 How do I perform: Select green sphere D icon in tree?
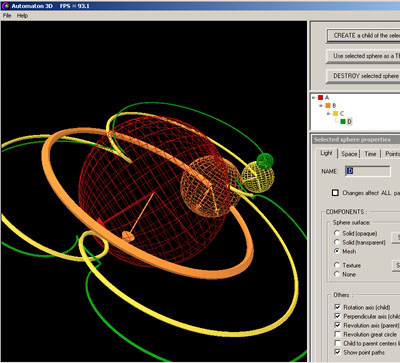point(343,121)
